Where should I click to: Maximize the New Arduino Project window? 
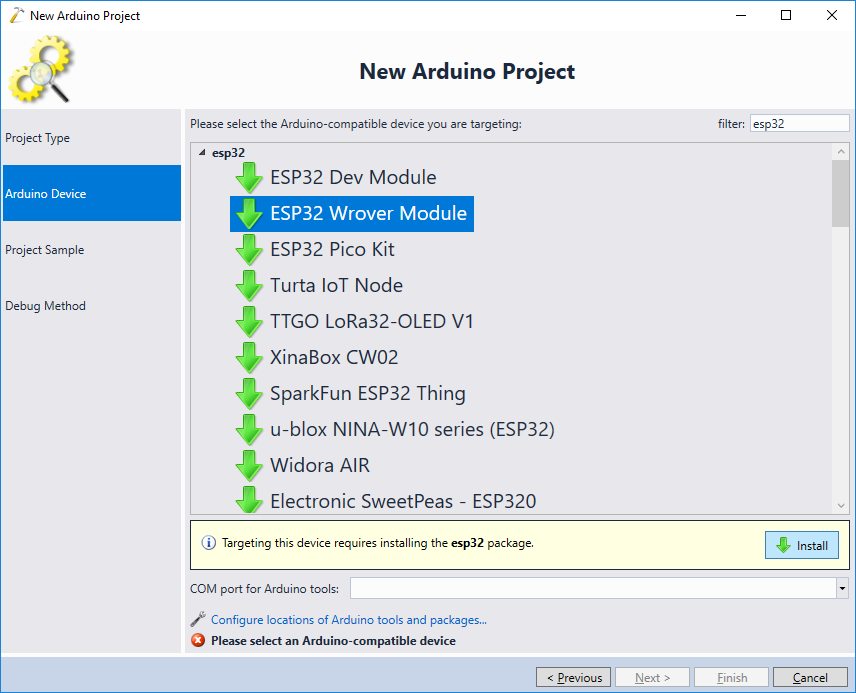click(x=786, y=15)
